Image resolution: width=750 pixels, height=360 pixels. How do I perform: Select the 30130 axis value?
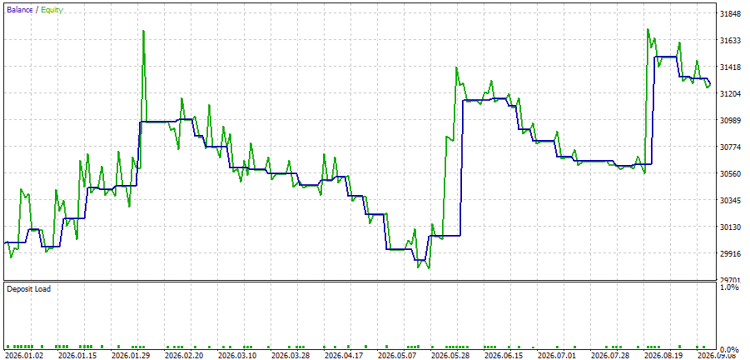[730, 227]
